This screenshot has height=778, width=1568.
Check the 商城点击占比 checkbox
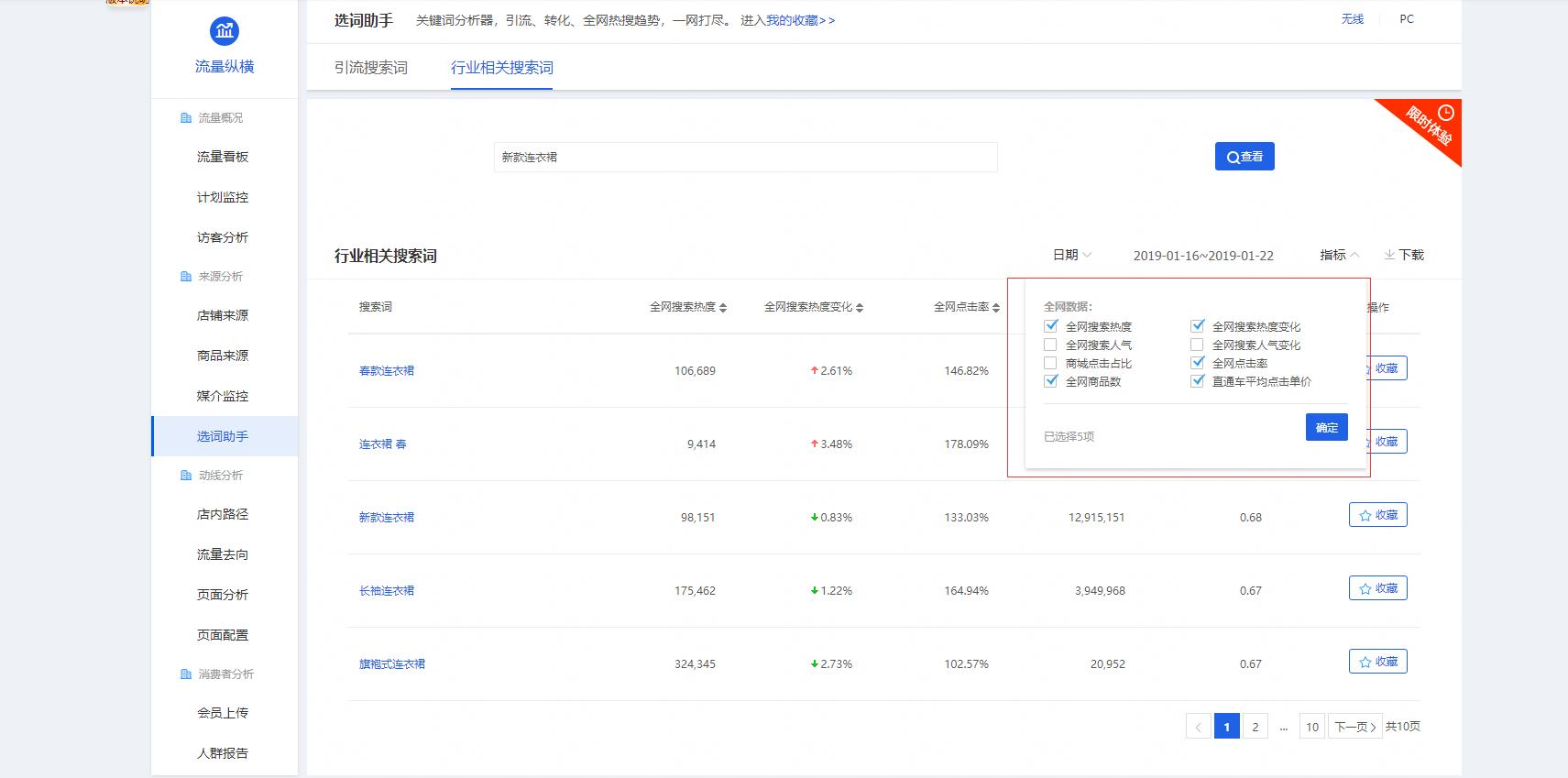[1051, 363]
